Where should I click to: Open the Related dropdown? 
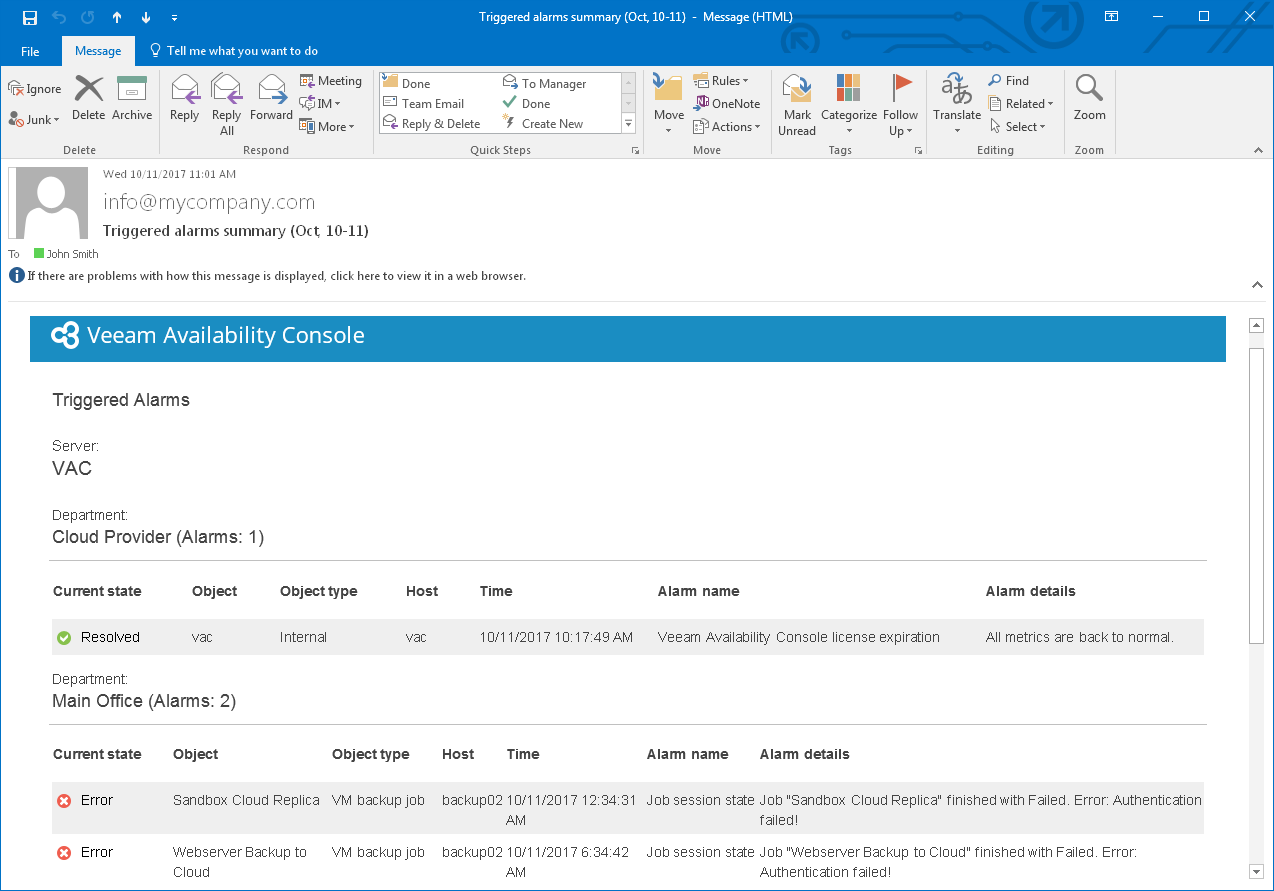click(x=1021, y=104)
